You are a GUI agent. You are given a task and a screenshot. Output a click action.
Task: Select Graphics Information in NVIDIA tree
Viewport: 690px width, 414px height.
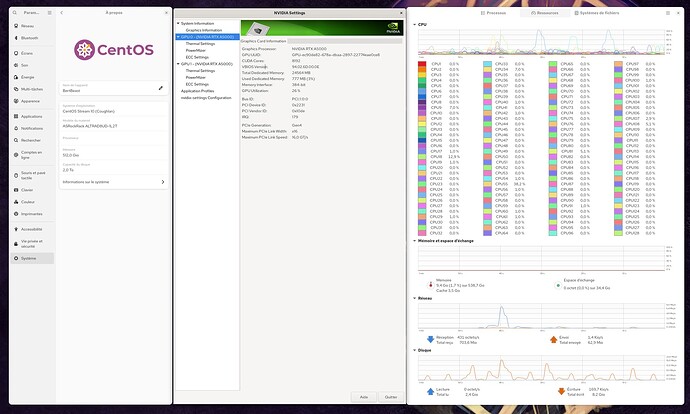click(204, 30)
